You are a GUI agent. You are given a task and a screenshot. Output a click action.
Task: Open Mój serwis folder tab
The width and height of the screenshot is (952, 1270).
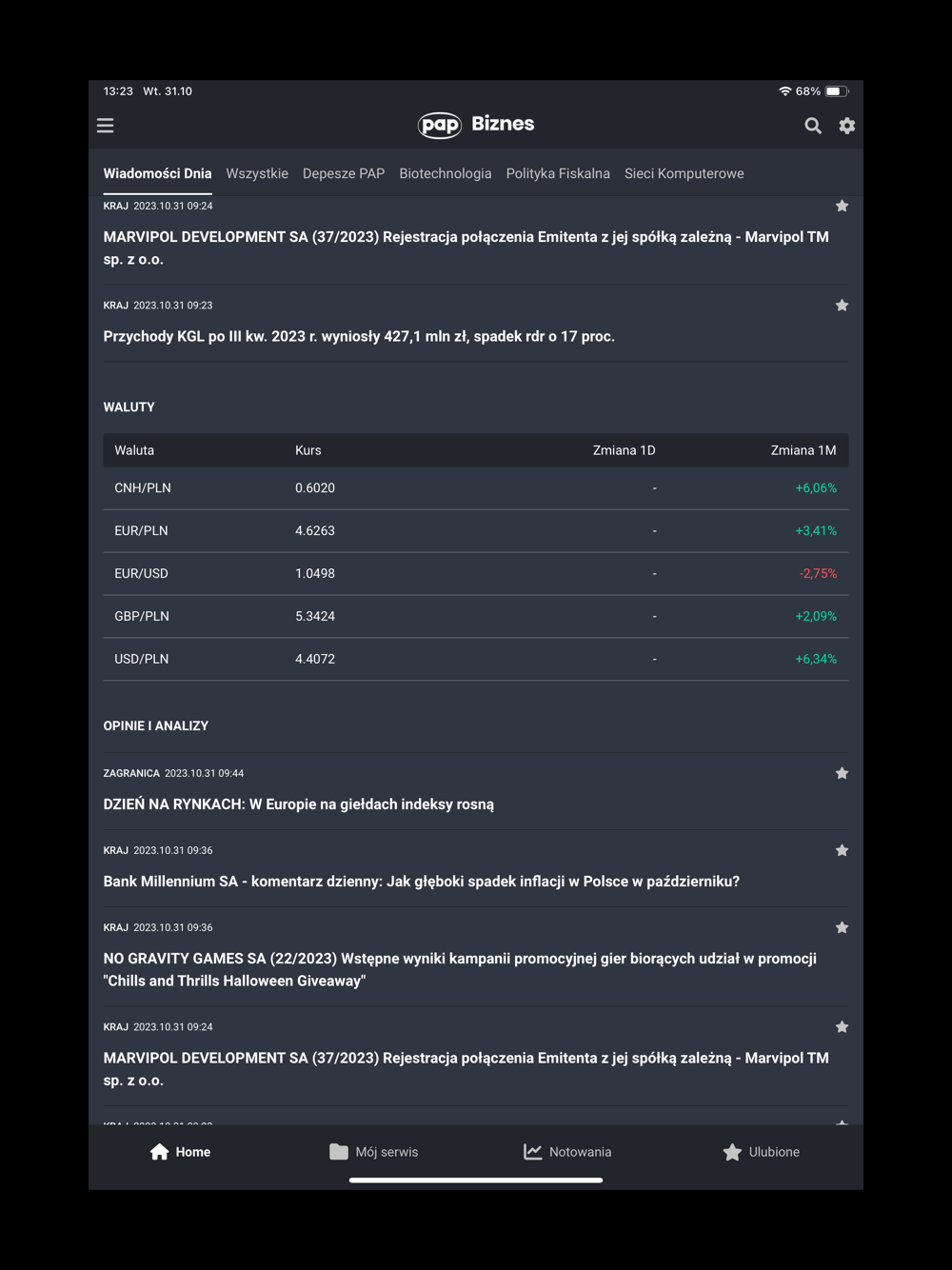[374, 1152]
